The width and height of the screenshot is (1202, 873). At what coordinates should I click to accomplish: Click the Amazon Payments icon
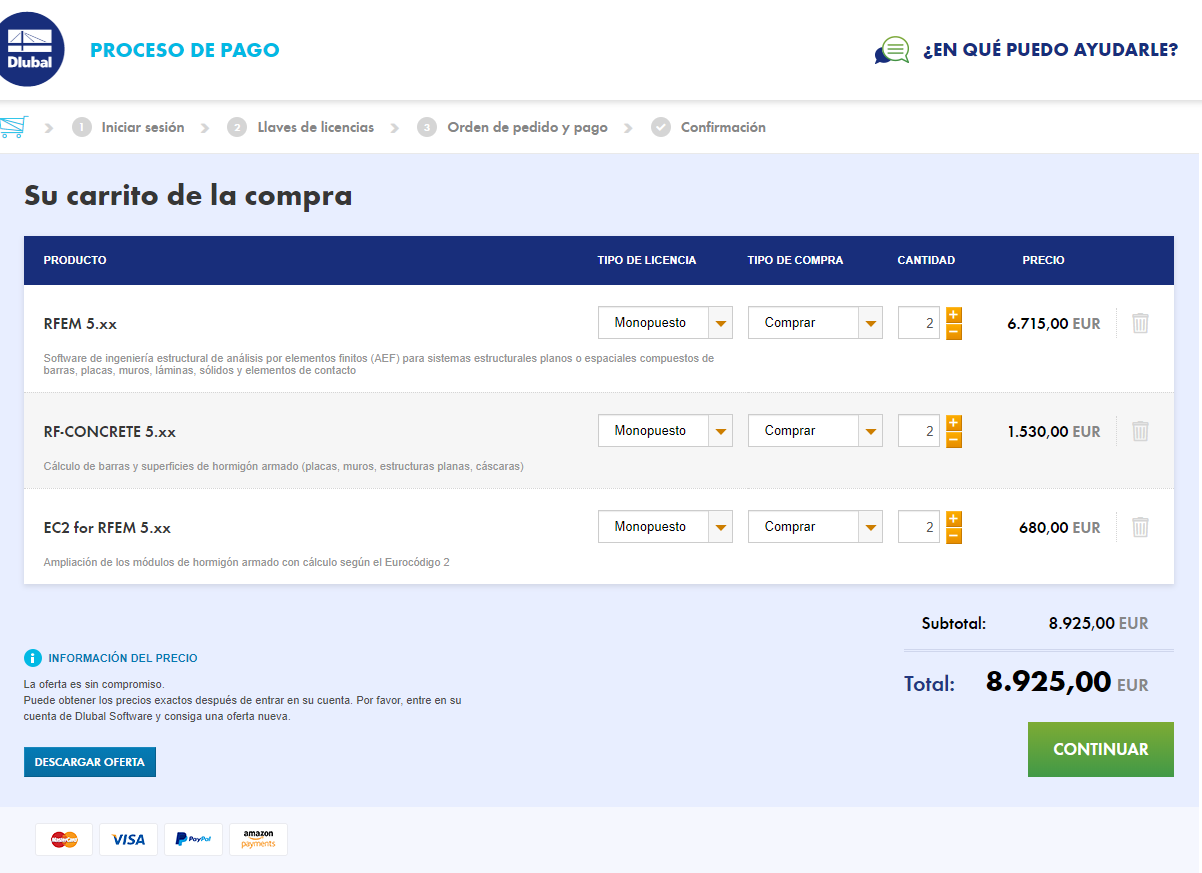tap(257, 839)
